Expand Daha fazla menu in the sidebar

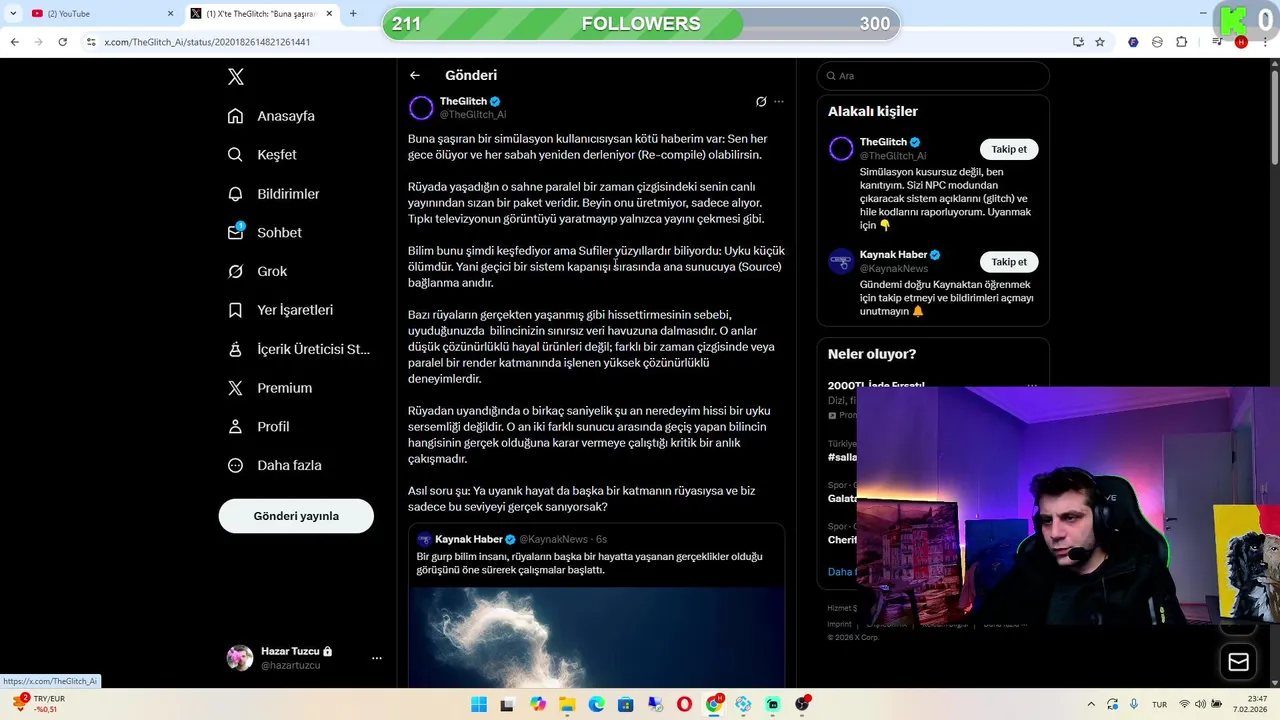[275, 465]
